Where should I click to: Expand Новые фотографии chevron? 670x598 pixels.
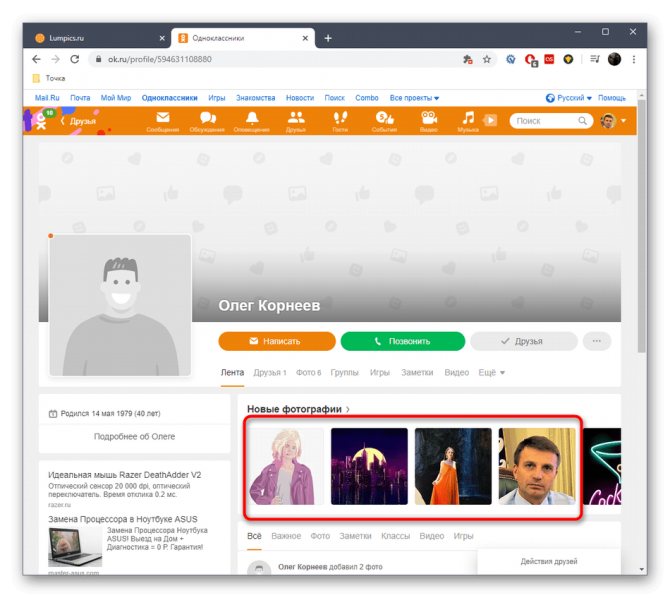pos(348,409)
